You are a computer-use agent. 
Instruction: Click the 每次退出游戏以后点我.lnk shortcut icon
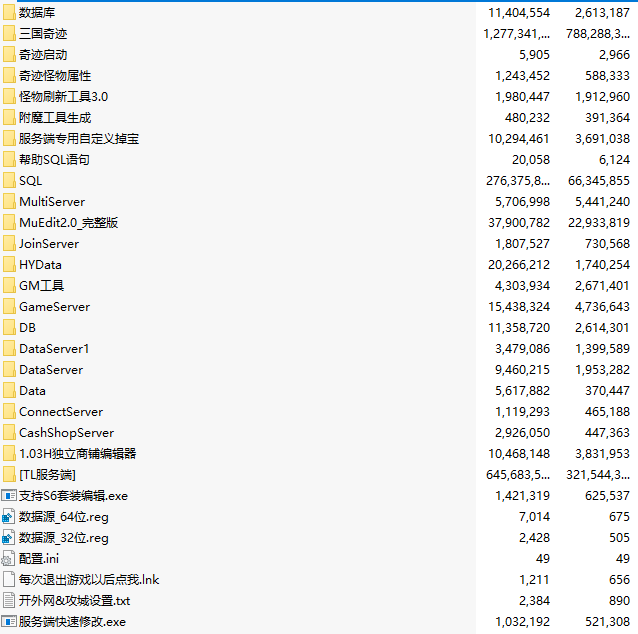[9, 579]
